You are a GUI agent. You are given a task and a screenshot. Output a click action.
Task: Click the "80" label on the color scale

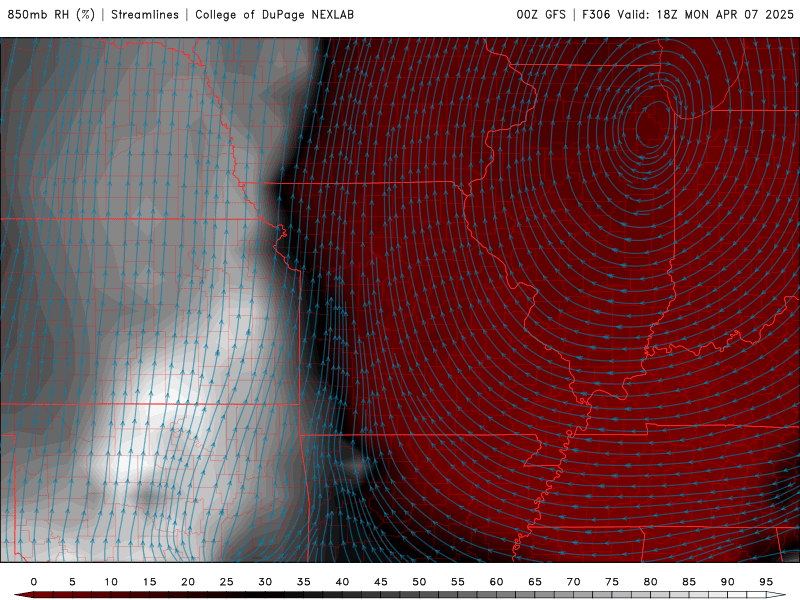coord(651,582)
